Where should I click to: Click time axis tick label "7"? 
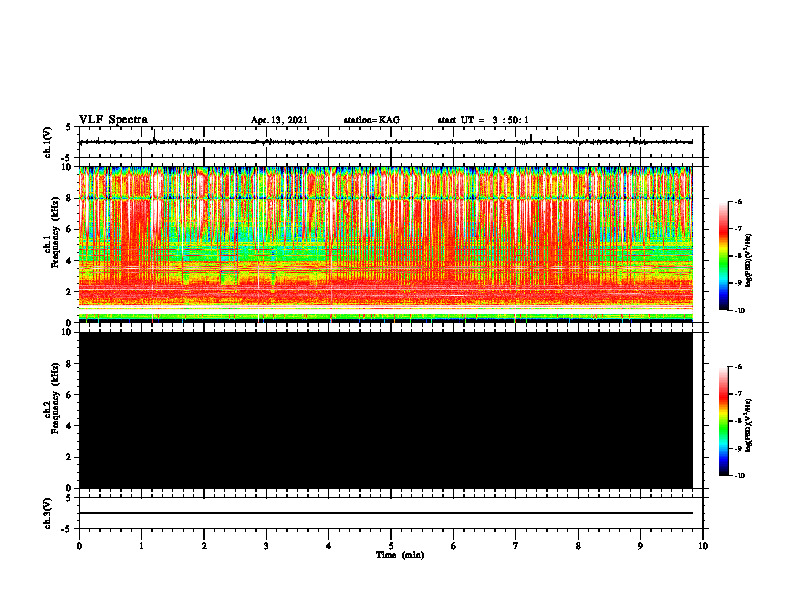click(516, 546)
